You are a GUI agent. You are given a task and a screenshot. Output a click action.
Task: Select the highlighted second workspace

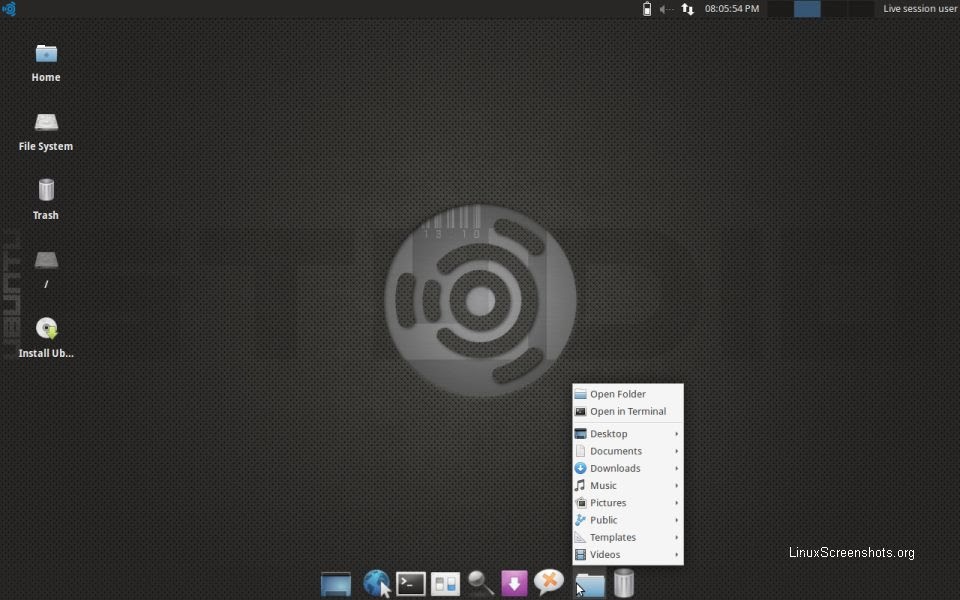[807, 9]
